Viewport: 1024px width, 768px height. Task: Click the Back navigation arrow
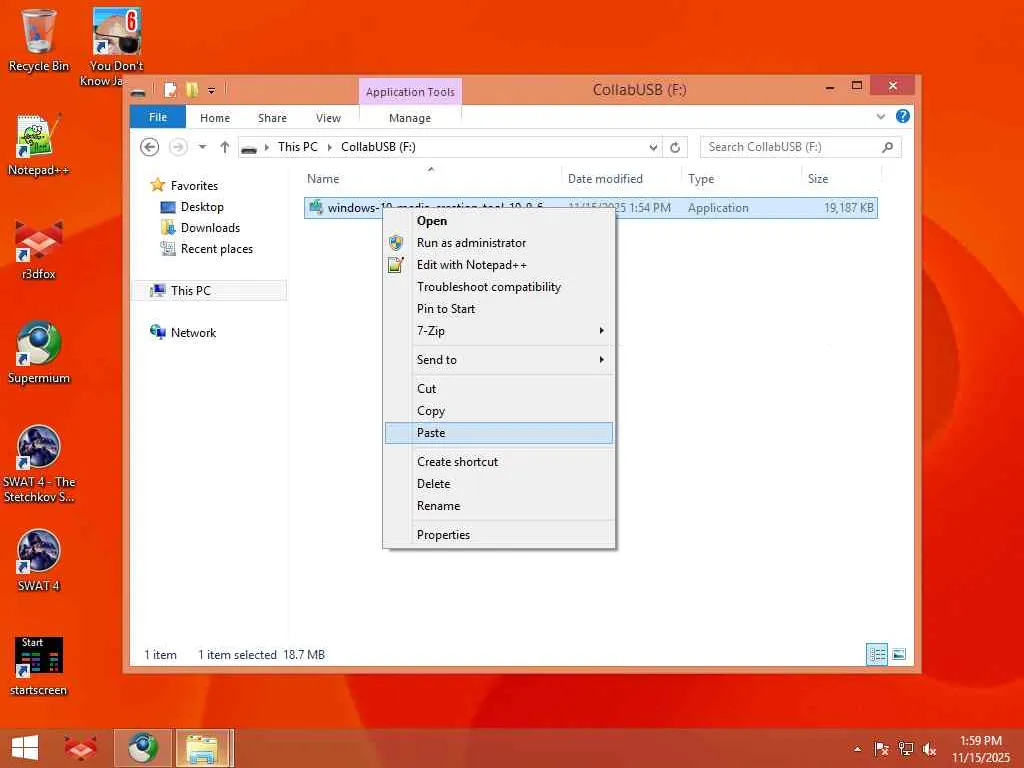coord(150,147)
